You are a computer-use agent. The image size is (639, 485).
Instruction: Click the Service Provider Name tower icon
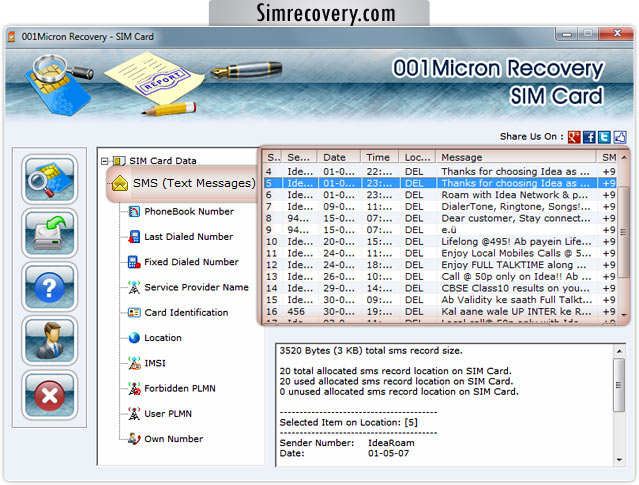click(x=134, y=287)
